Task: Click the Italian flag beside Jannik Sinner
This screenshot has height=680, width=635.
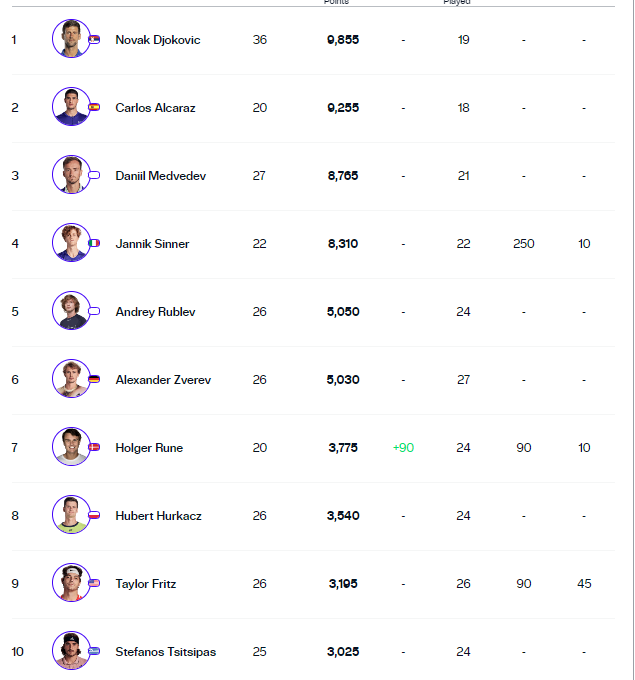Action: pyautogui.click(x=94, y=243)
